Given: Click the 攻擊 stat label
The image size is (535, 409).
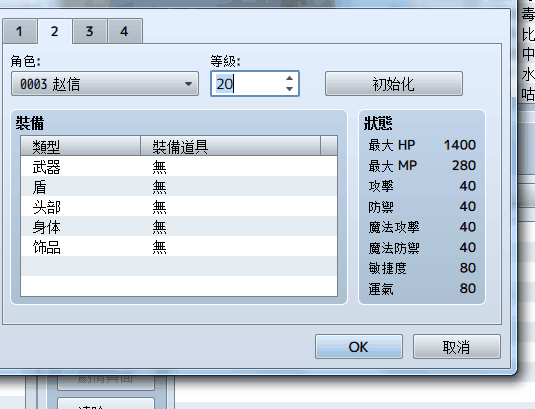Looking at the screenshot, I should (381, 186).
